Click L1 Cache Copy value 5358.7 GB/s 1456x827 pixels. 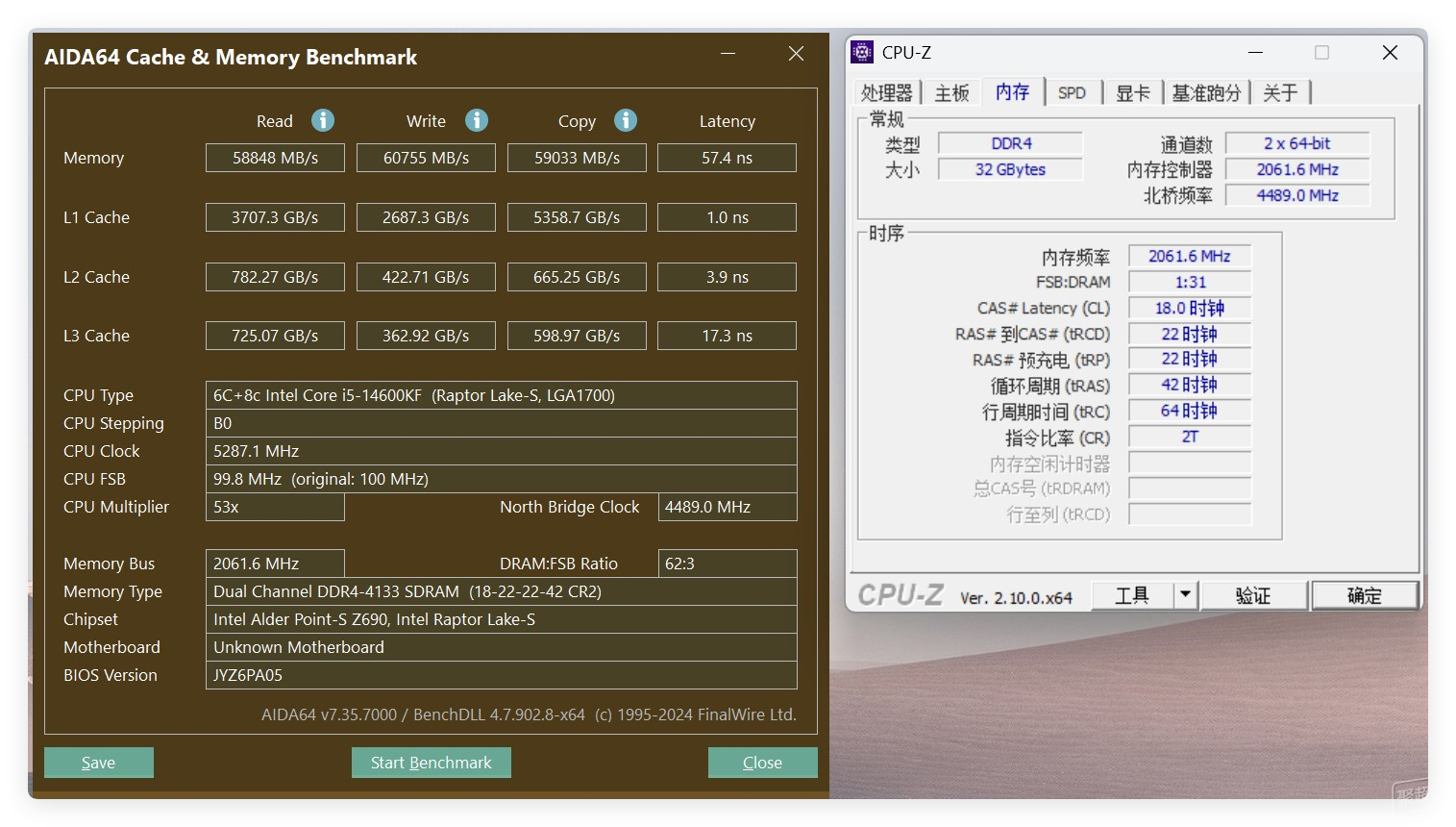tap(577, 217)
